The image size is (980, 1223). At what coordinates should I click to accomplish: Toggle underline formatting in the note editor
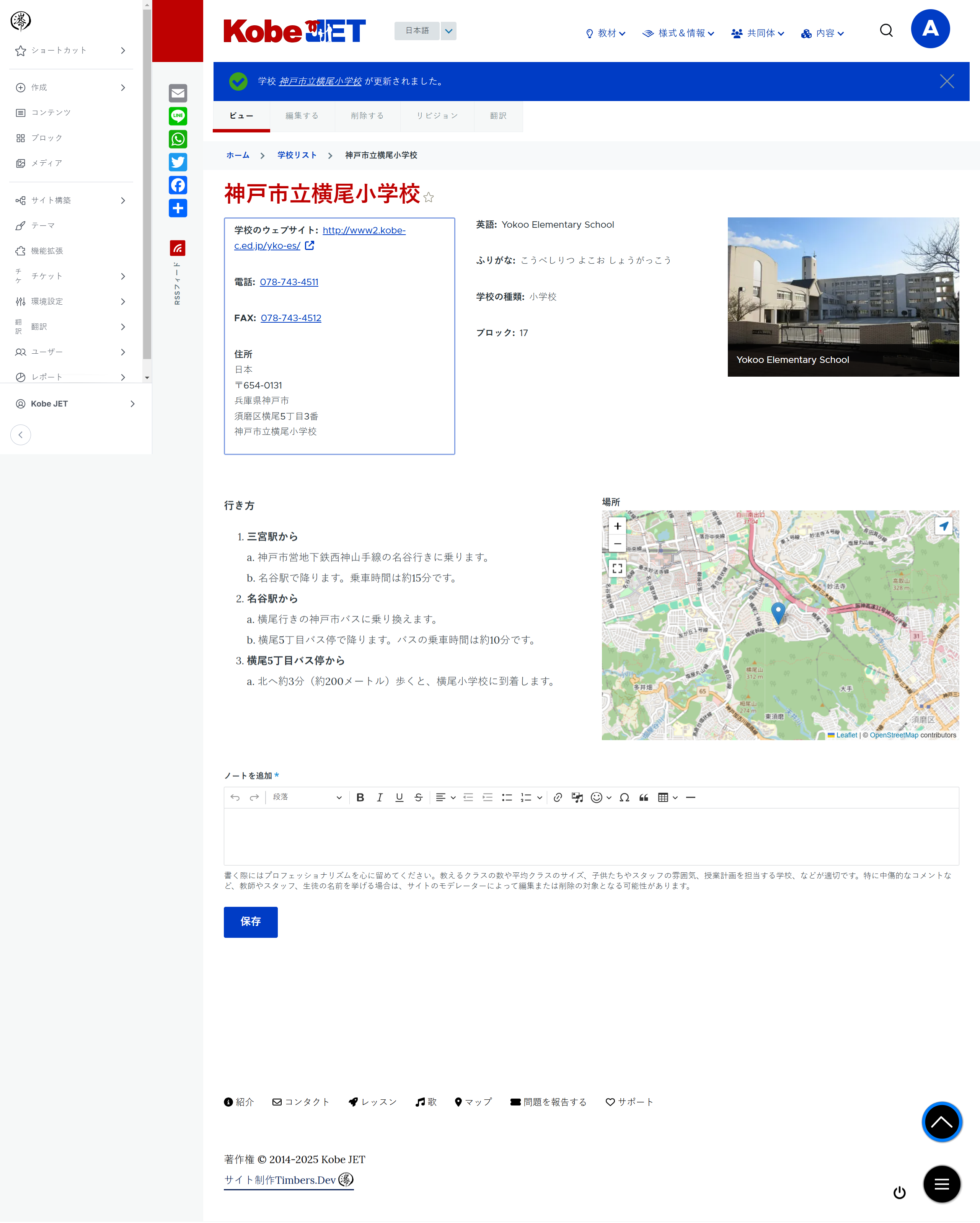[399, 798]
